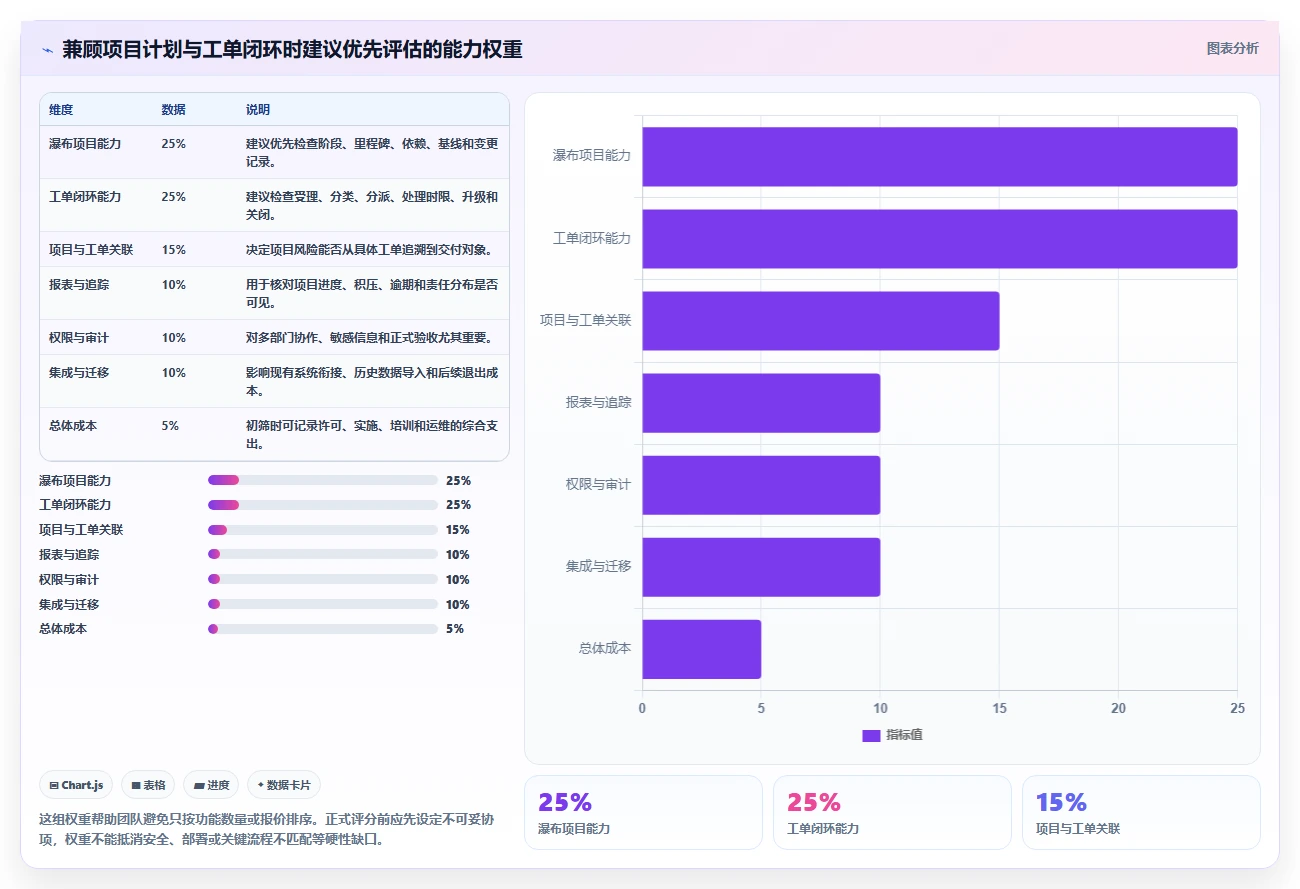Click the 集成与迁移 label in the progress list

point(69,604)
